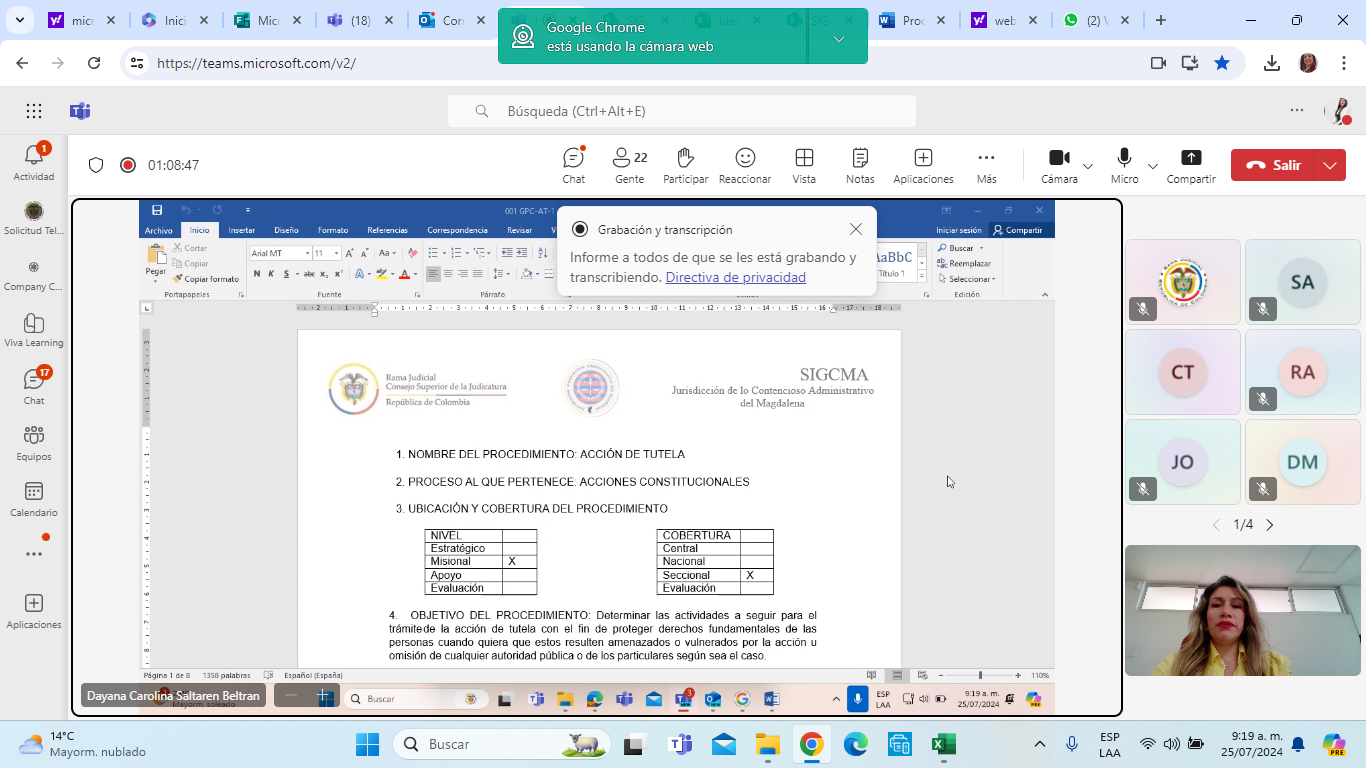Expand the Salir leave options arrow
Image resolution: width=1366 pixels, height=768 pixels.
(x=1330, y=165)
